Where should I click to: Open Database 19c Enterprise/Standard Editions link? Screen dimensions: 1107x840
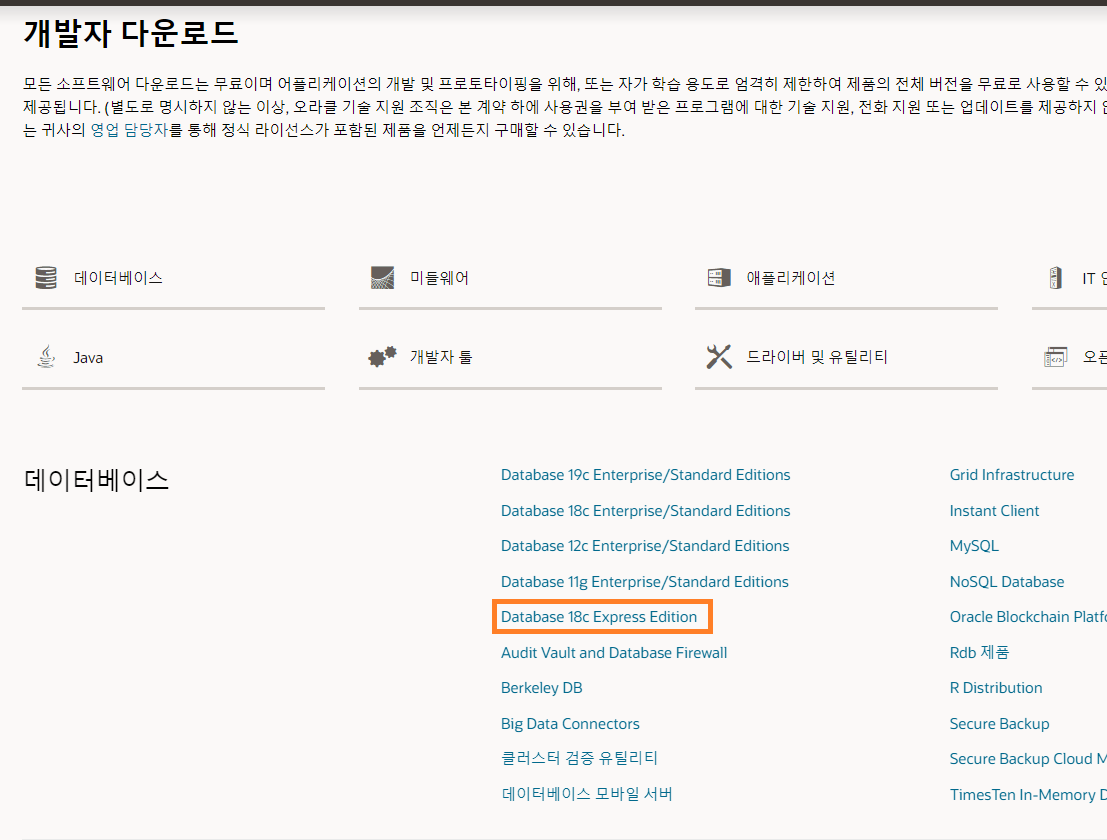coord(645,475)
